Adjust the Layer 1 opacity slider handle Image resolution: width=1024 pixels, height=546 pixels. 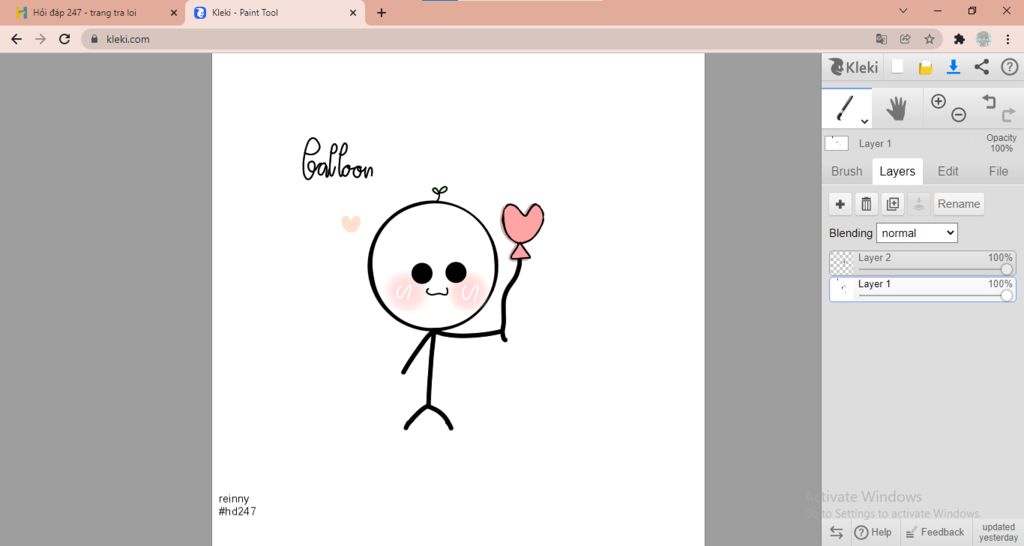pyautogui.click(x=1006, y=295)
